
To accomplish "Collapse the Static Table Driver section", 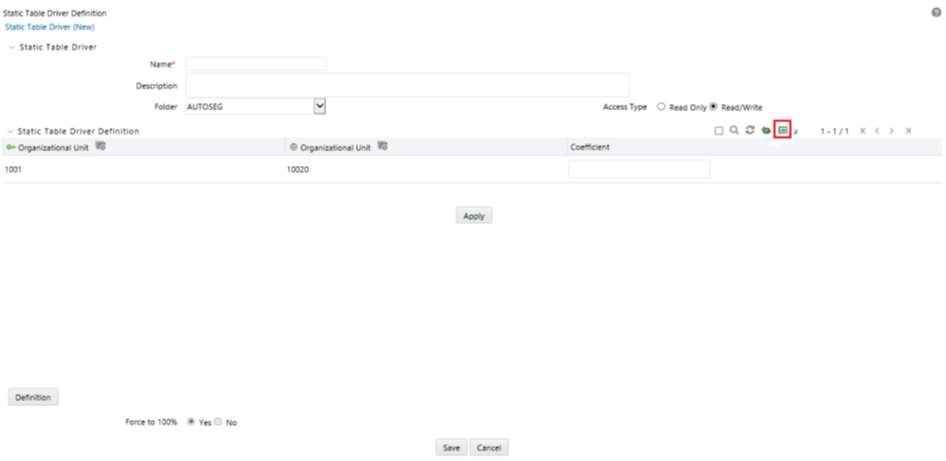I will tap(11, 47).
